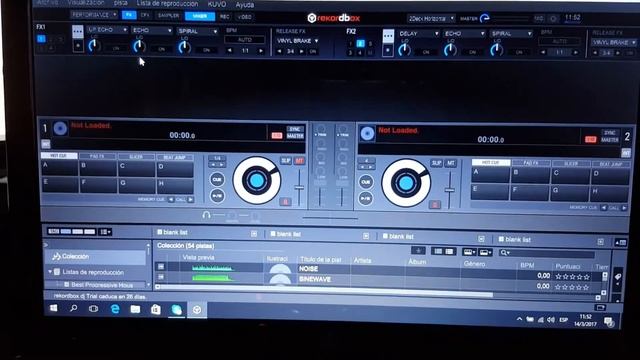640x360 pixels.
Task: Assign FX1 to deck 1
Action: tap(41, 39)
